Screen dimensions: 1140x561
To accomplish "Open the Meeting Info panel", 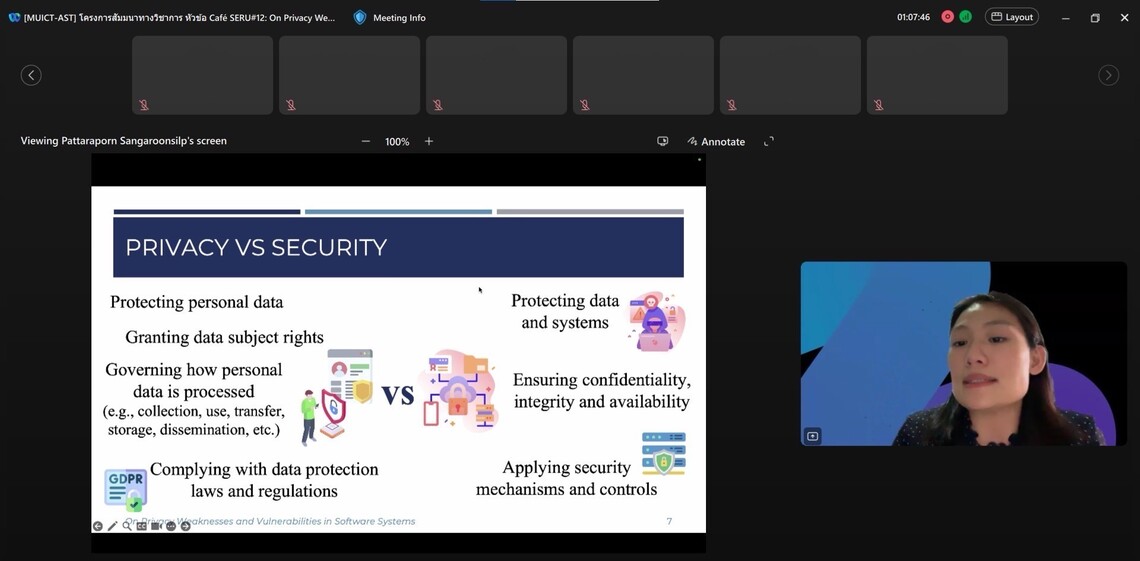I will tap(389, 17).
